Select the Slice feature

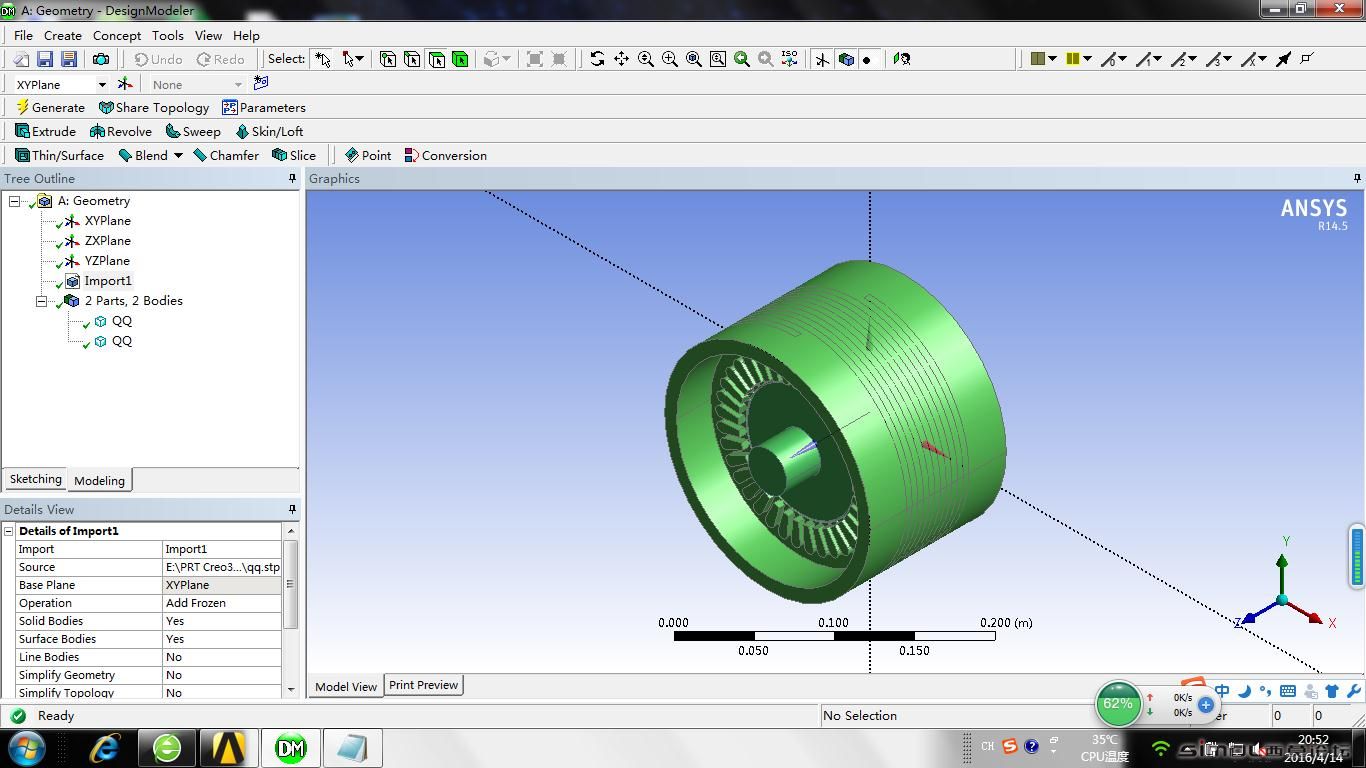(x=294, y=155)
